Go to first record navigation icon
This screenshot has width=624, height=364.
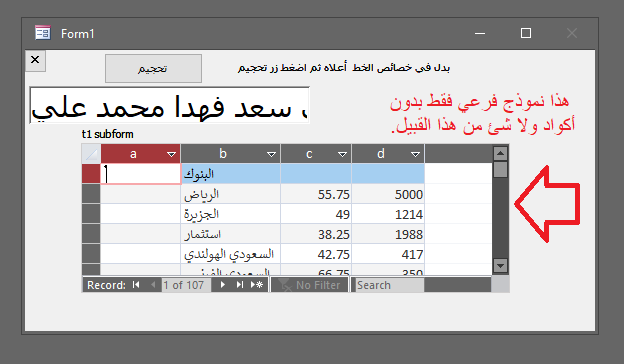(136, 285)
